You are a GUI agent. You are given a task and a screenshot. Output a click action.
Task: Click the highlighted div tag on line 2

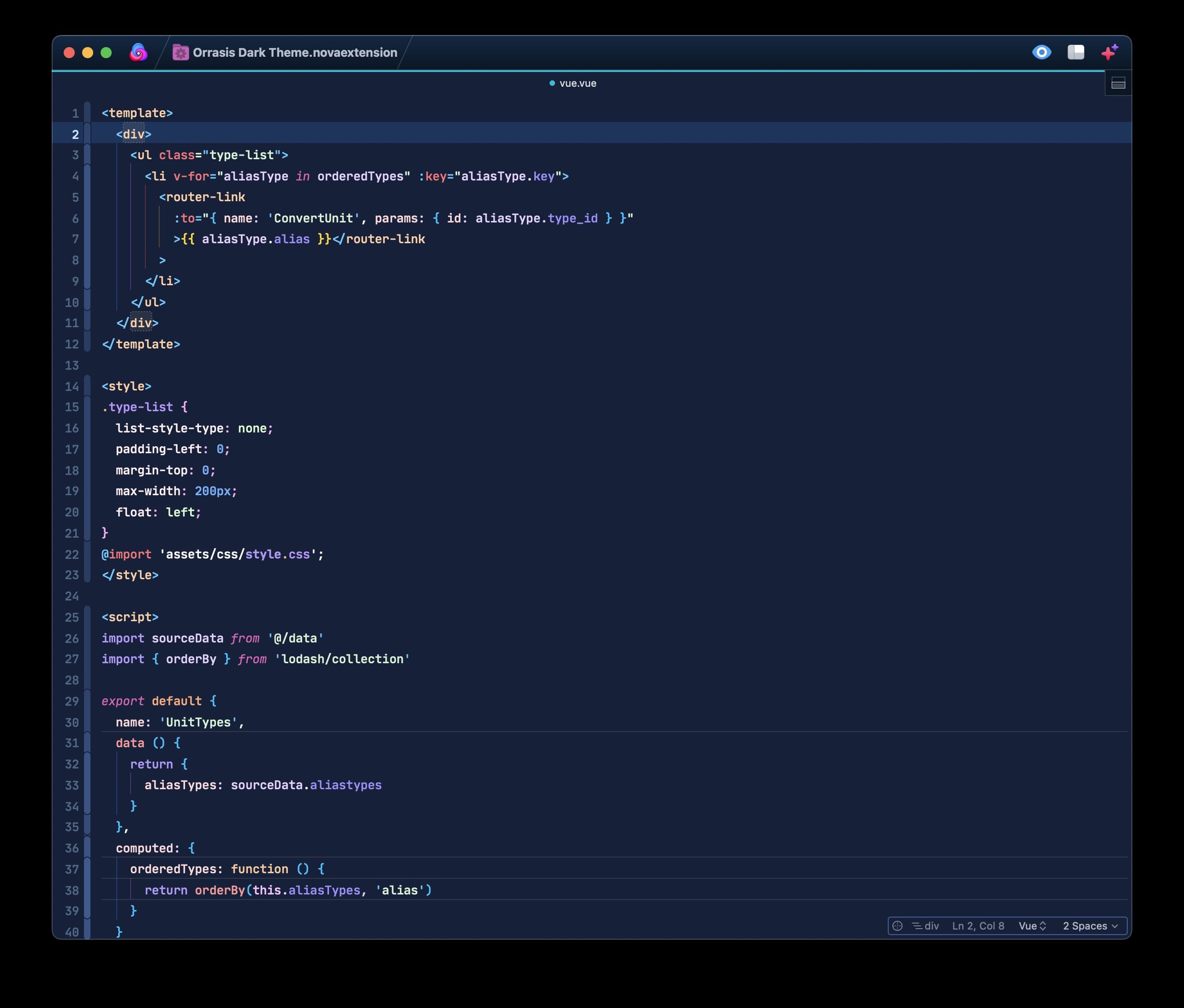click(134, 134)
